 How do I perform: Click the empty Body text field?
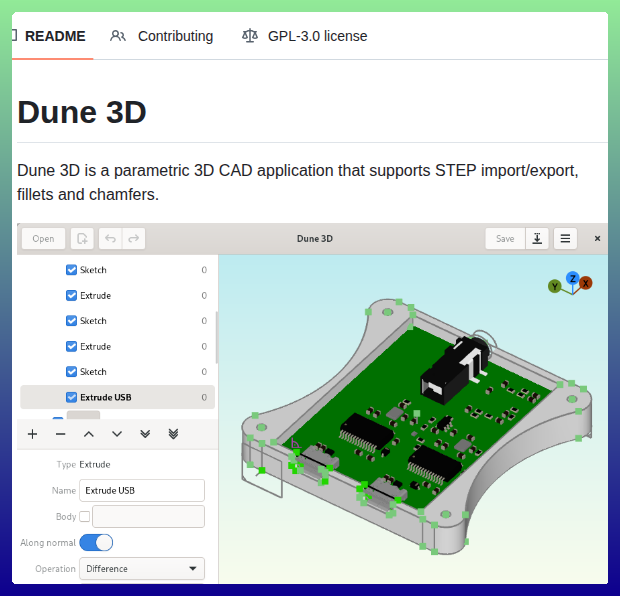coord(149,517)
